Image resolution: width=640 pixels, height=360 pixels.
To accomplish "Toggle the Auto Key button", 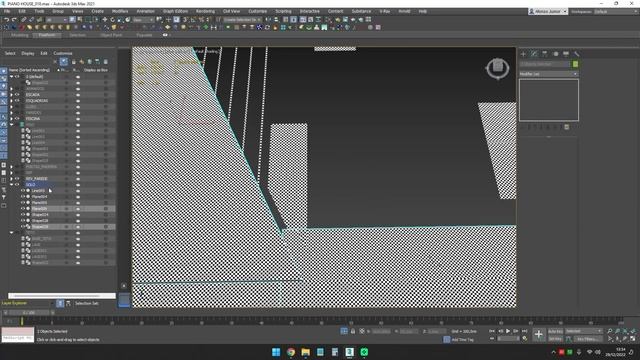I will (x=555, y=331).
